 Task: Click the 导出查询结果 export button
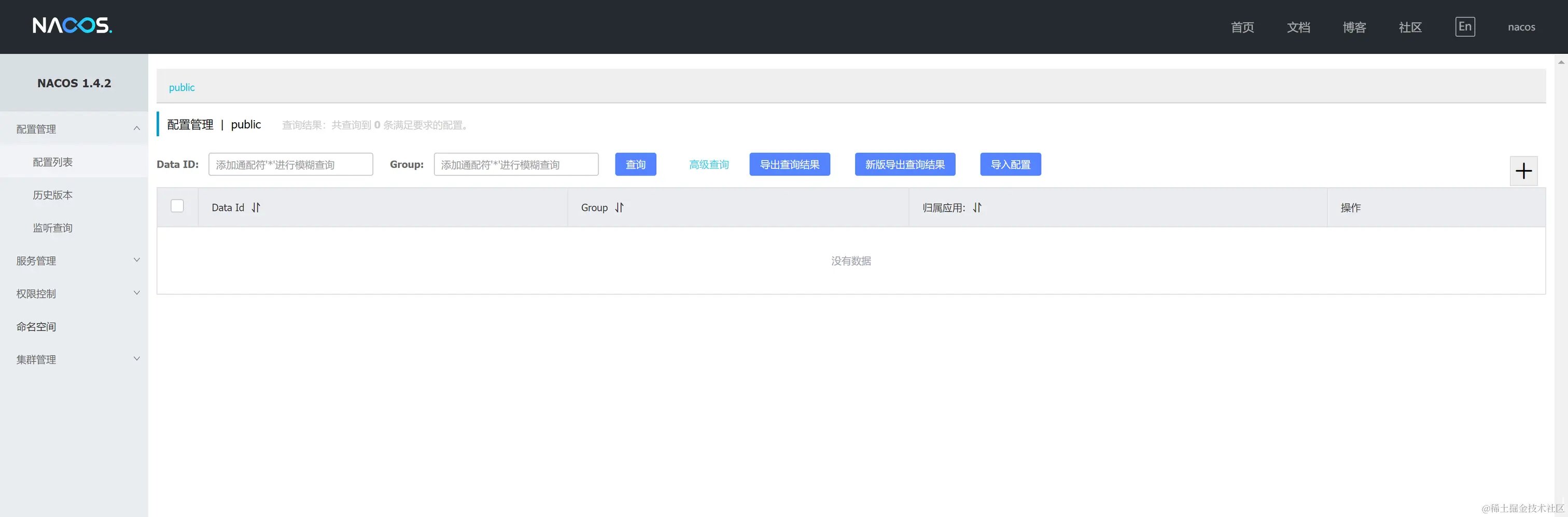[790, 164]
